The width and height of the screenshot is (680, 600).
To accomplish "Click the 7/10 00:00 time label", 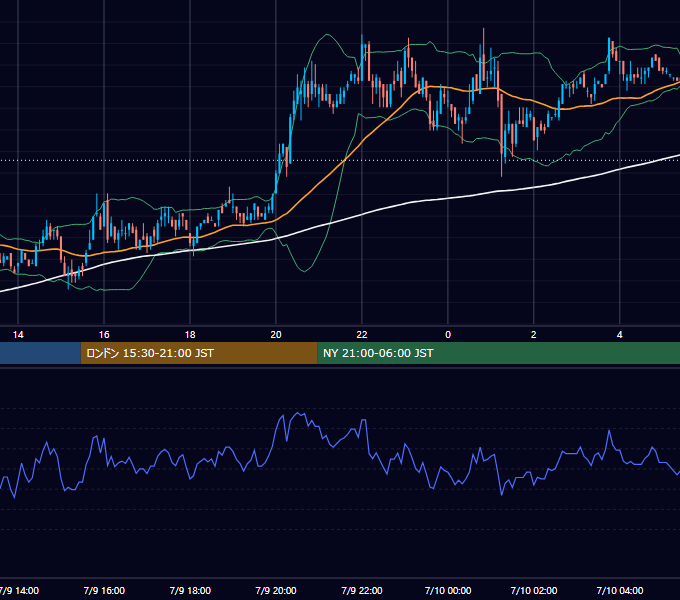I will tap(448, 590).
